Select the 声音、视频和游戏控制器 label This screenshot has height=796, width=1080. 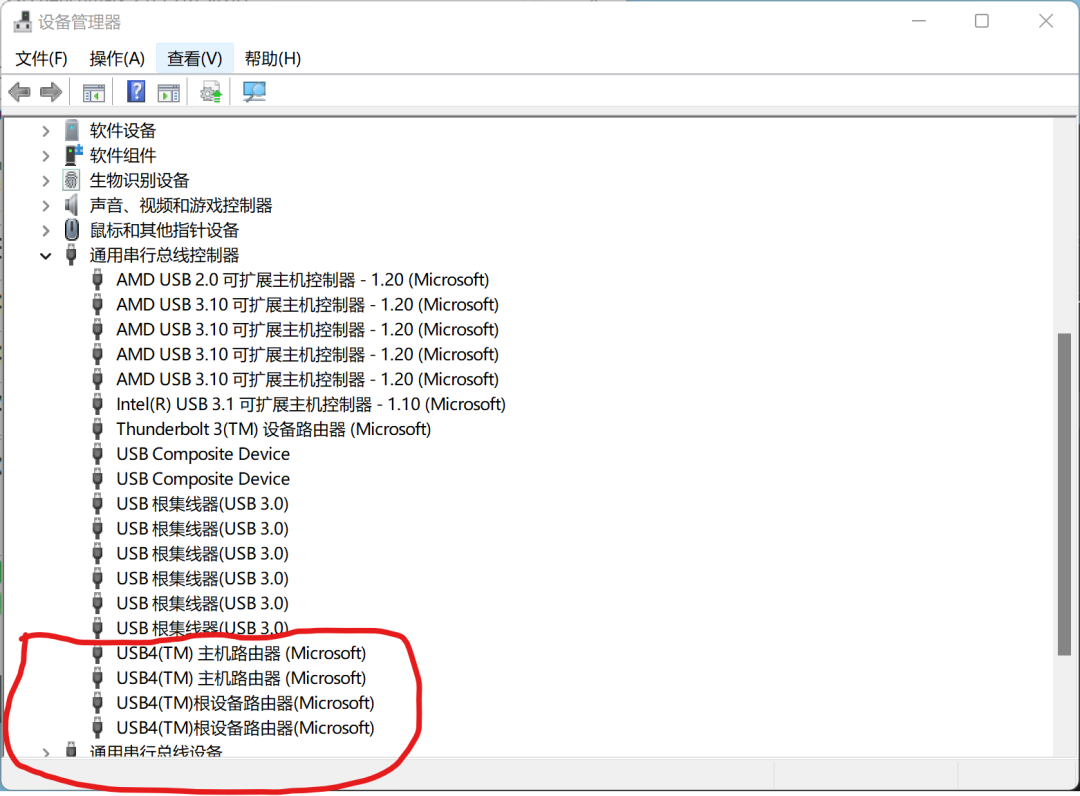pos(180,205)
